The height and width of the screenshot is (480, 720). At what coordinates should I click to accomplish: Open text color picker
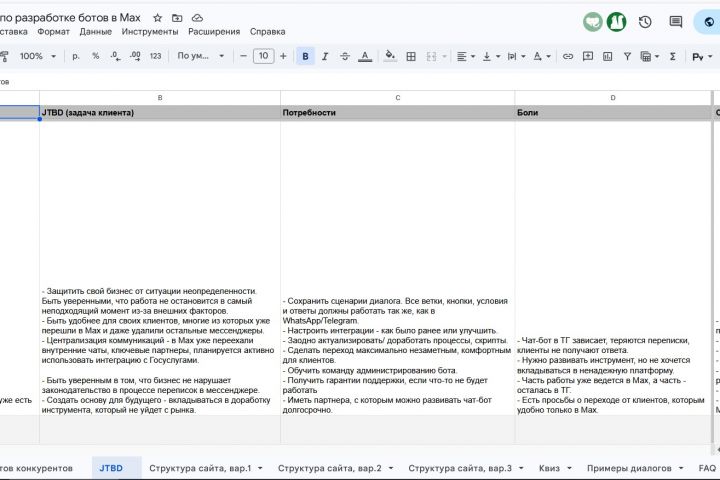pos(365,56)
